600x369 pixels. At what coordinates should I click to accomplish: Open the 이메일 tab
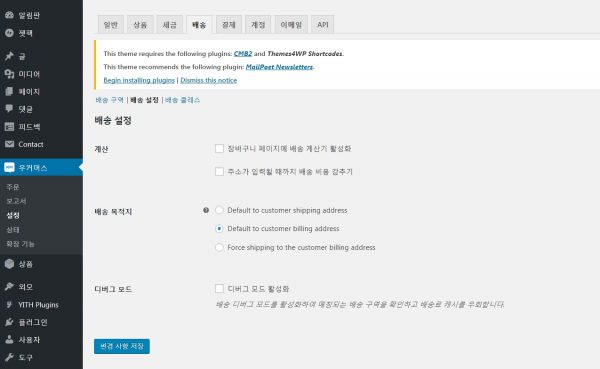click(291, 24)
